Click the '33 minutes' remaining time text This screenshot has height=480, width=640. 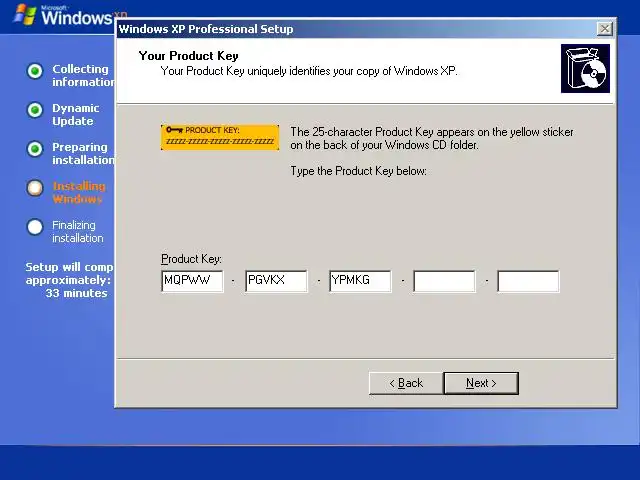click(x=76, y=293)
